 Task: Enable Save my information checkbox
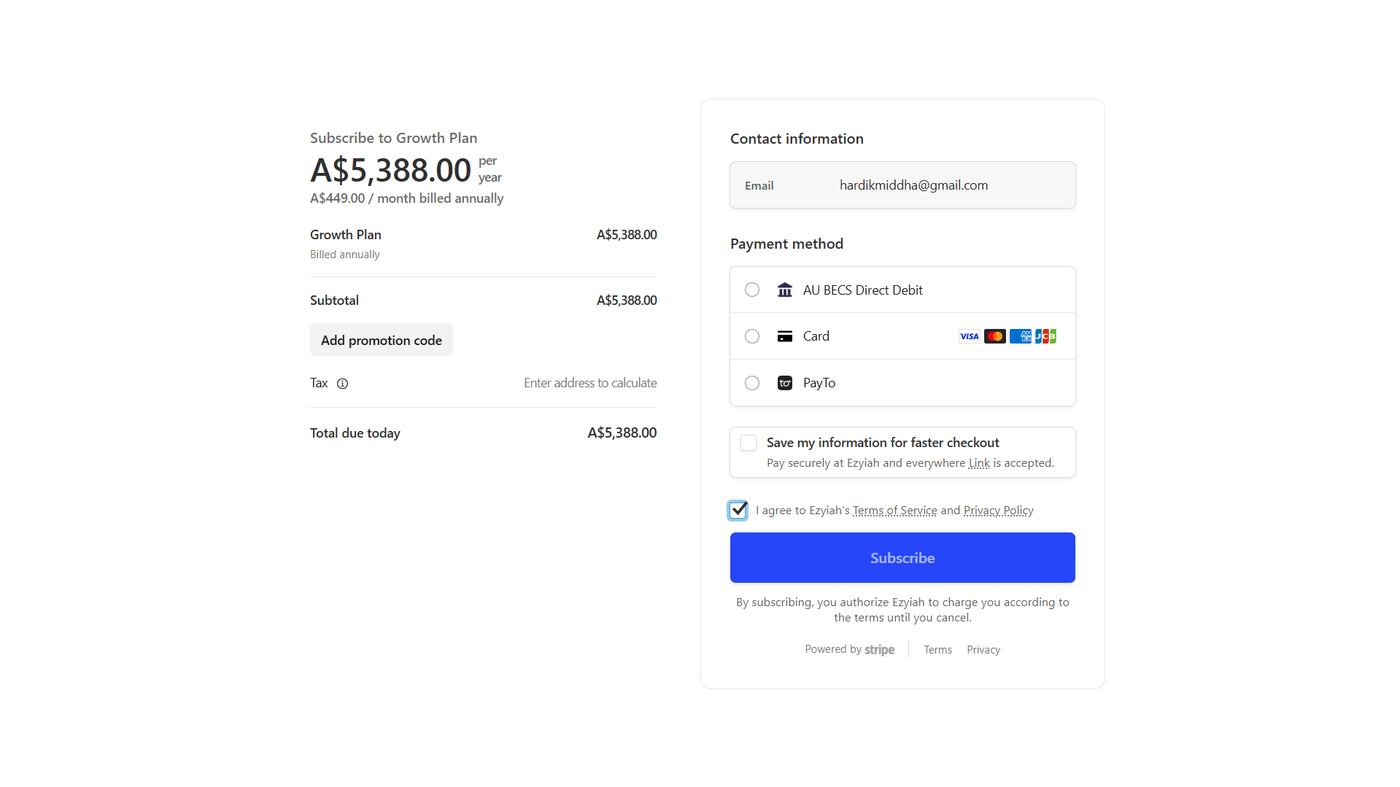click(748, 443)
